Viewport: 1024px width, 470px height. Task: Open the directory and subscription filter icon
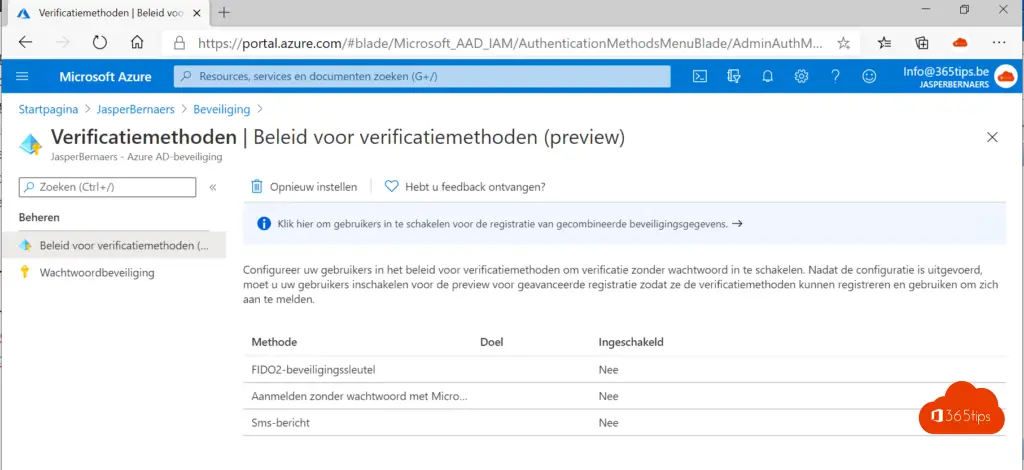coord(734,76)
